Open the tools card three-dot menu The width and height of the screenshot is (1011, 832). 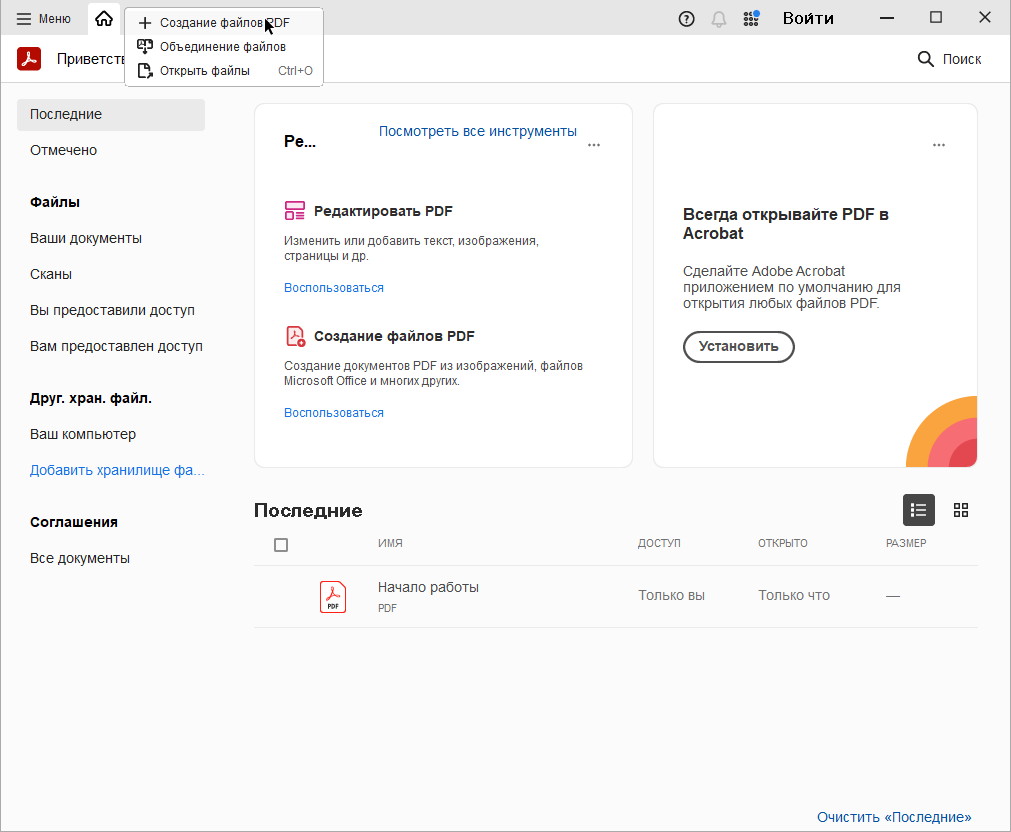(594, 145)
